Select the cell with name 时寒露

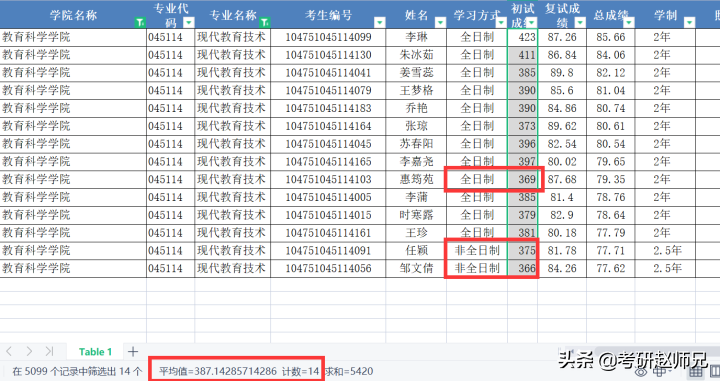pos(416,215)
